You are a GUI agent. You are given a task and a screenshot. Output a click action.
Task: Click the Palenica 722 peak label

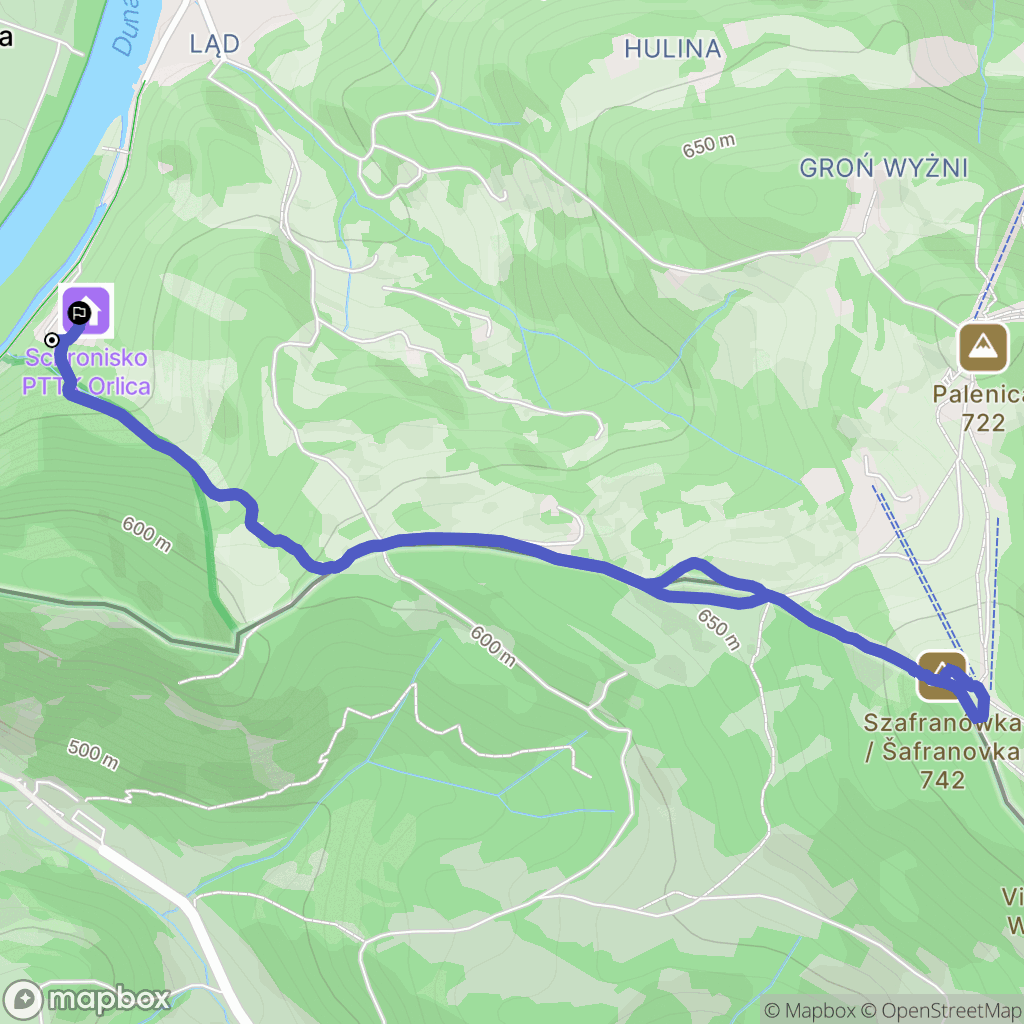(978, 408)
